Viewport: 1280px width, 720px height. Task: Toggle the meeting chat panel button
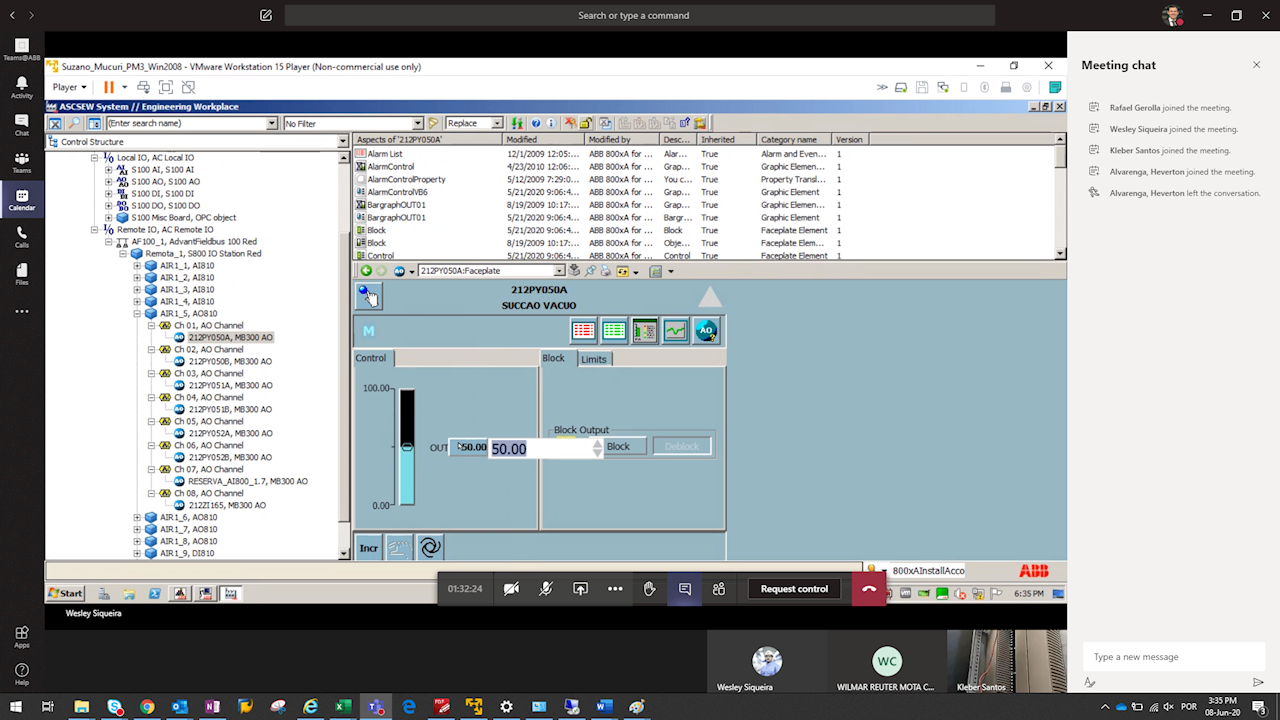(685, 589)
